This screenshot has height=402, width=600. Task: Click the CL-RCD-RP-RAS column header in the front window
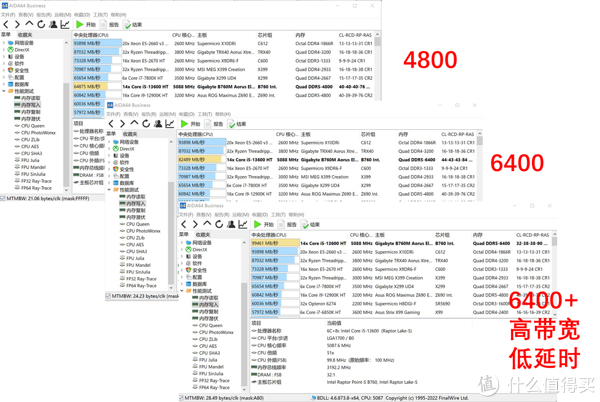[532, 235]
